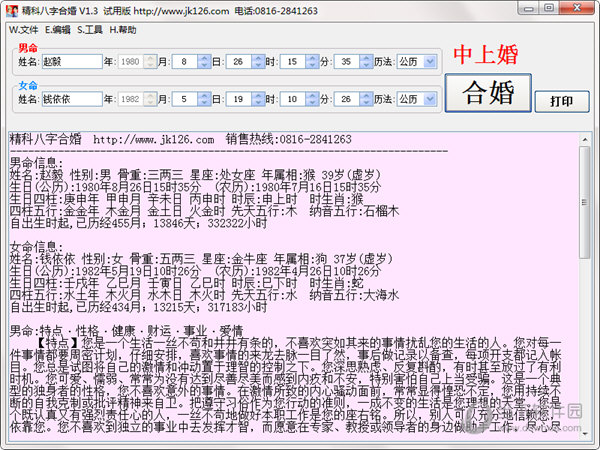Click the male day spinner arrows
Screen dimensions: 600x450
pyautogui.click(x=258, y=62)
